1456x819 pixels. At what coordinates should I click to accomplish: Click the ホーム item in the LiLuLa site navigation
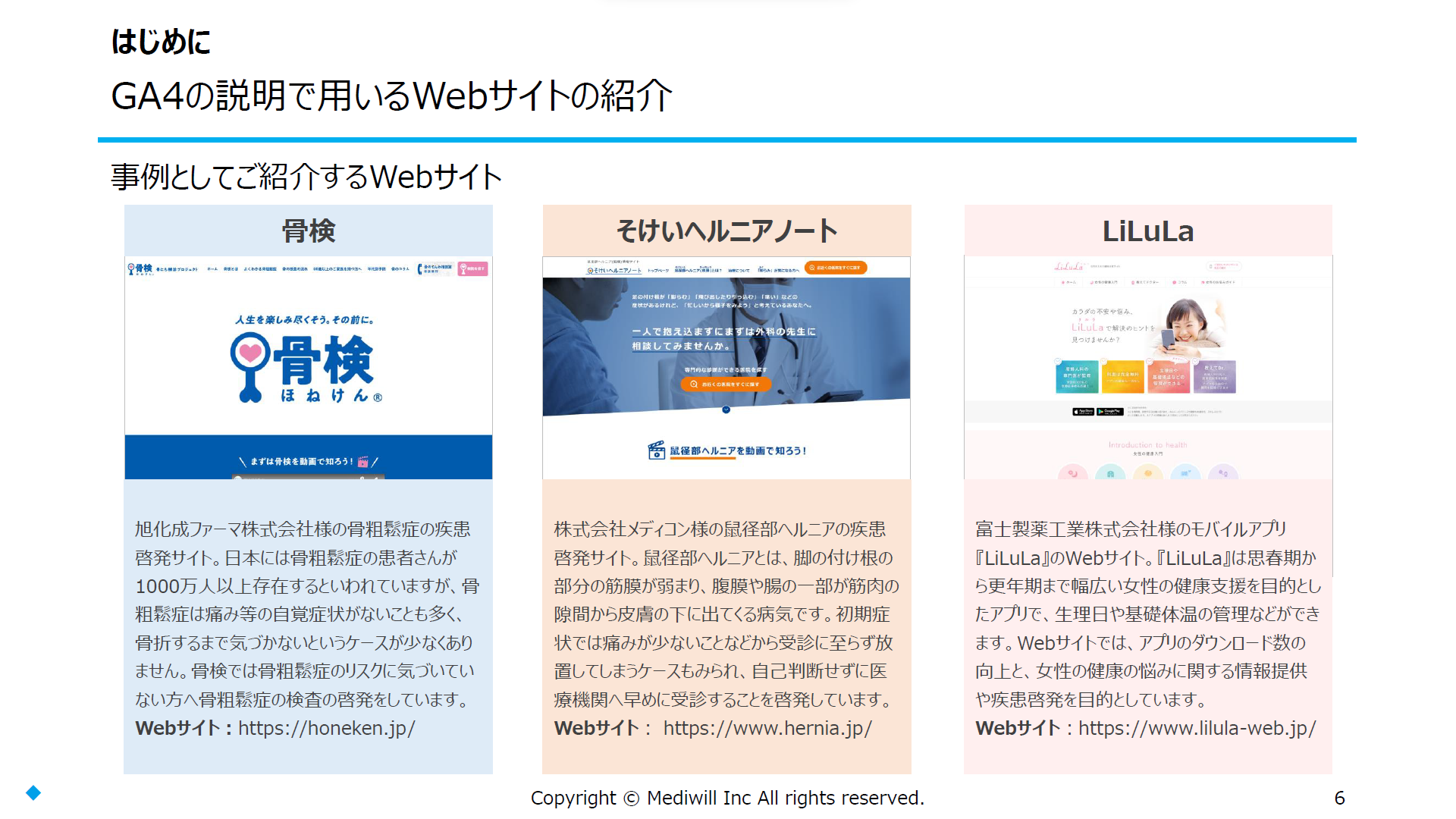click(1068, 282)
